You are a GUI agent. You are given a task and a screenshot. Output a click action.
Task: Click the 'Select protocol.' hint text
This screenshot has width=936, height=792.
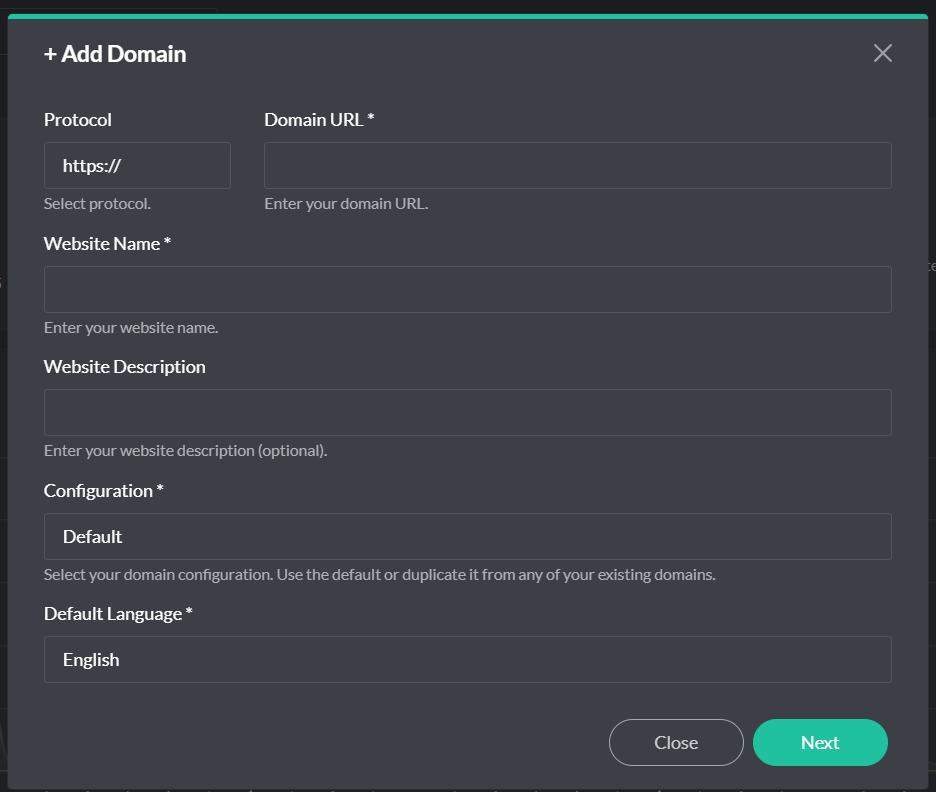point(97,204)
